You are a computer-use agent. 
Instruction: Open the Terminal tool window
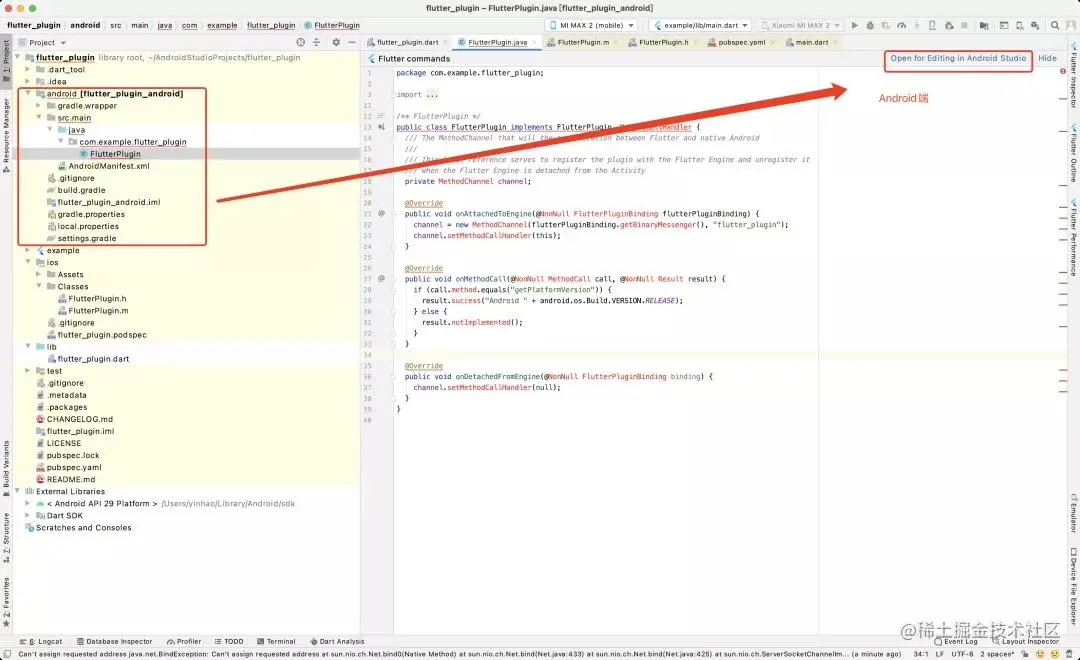[276, 641]
